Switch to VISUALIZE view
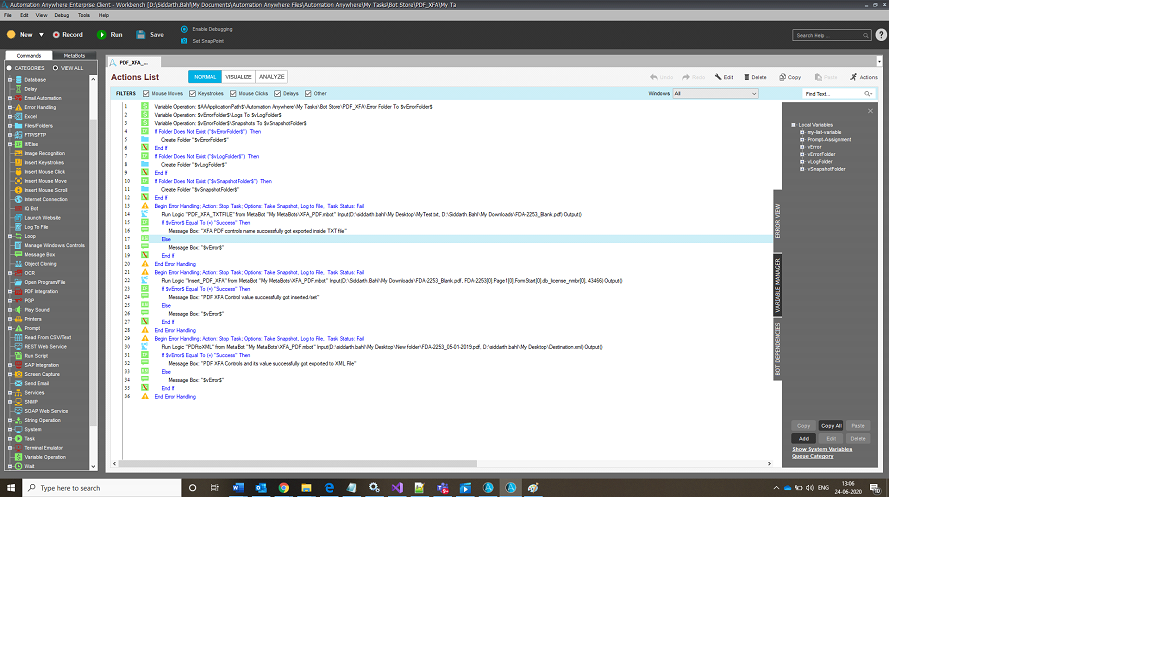The height and width of the screenshot is (648, 1152). [238, 76]
